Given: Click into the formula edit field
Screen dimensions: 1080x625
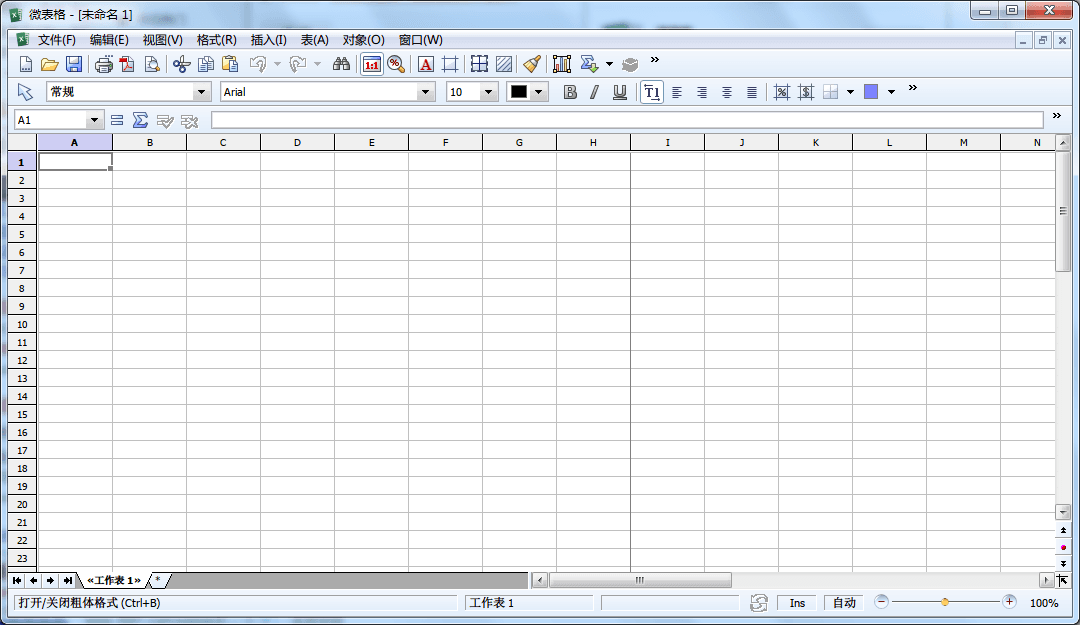Looking at the screenshot, I should coord(627,121).
